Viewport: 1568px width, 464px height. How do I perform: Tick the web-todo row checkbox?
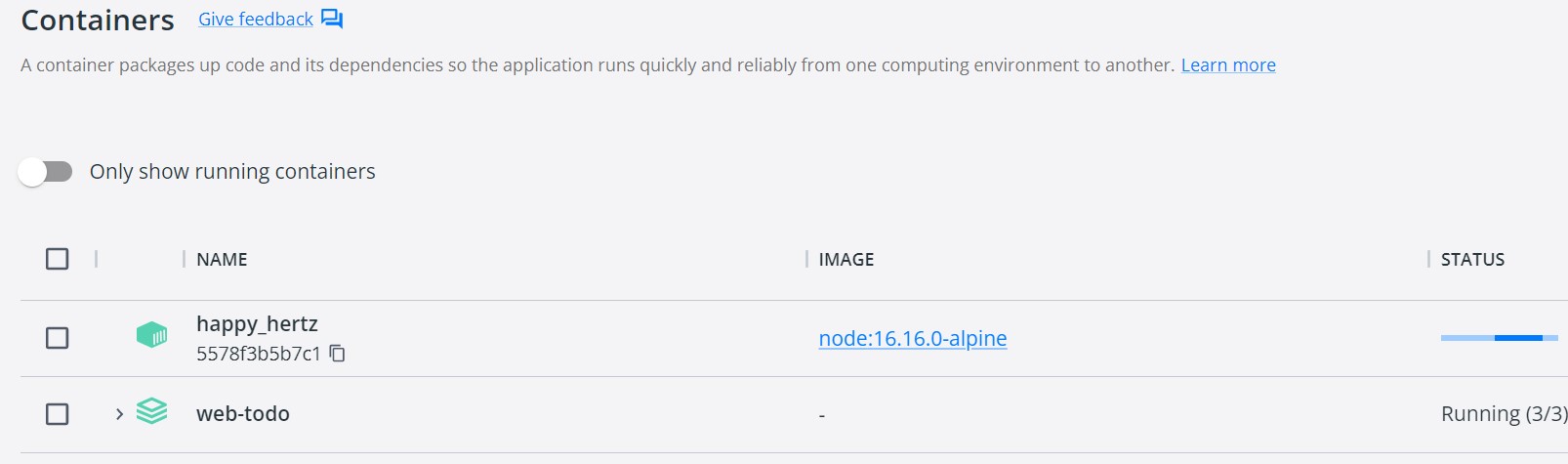click(x=58, y=414)
